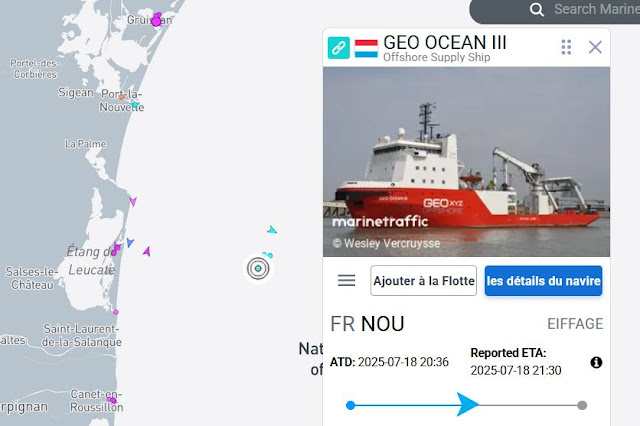Open the six-dot grid menu icon
The image size is (640, 426).
pos(566,47)
